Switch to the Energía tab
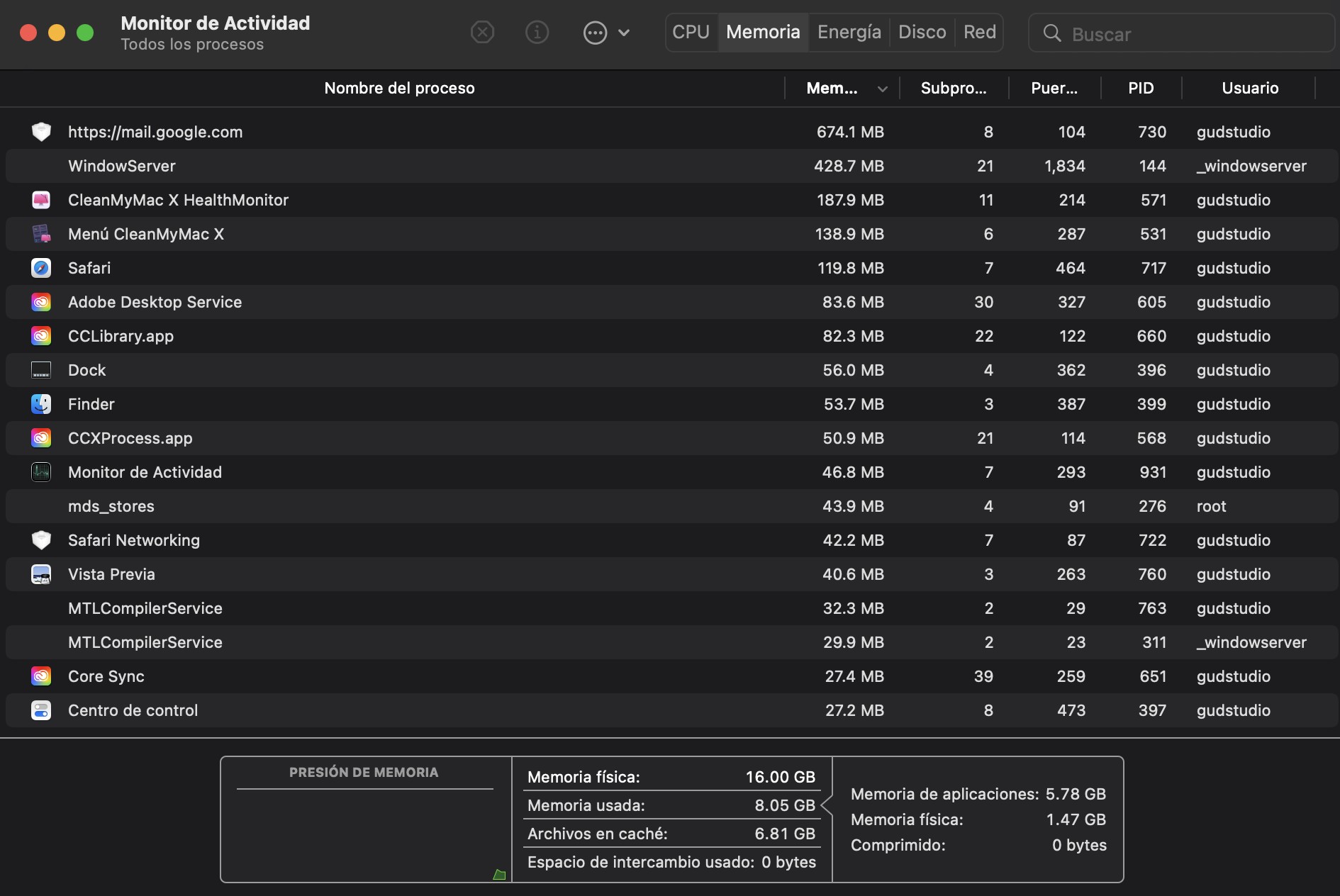The image size is (1340, 896). pyautogui.click(x=849, y=33)
